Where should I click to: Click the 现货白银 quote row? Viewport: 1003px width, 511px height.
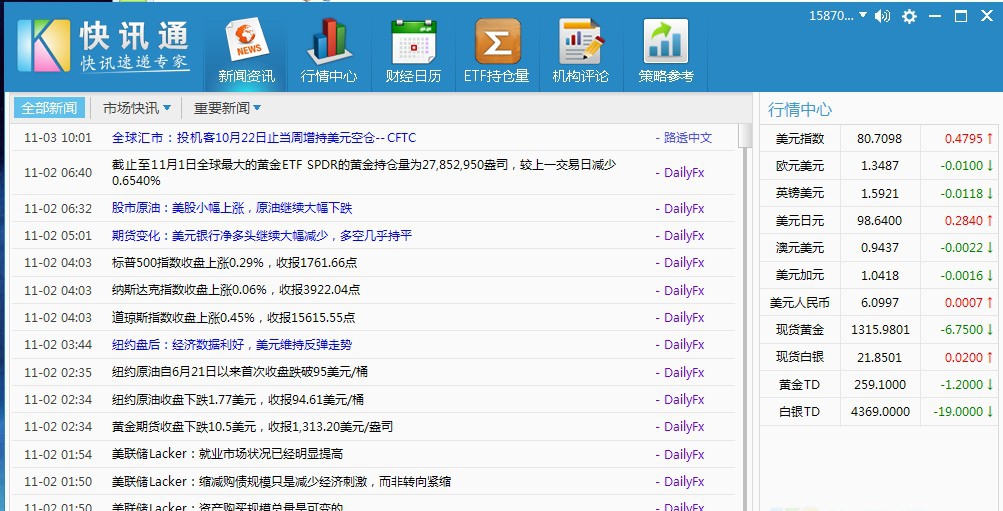pyautogui.click(x=879, y=358)
